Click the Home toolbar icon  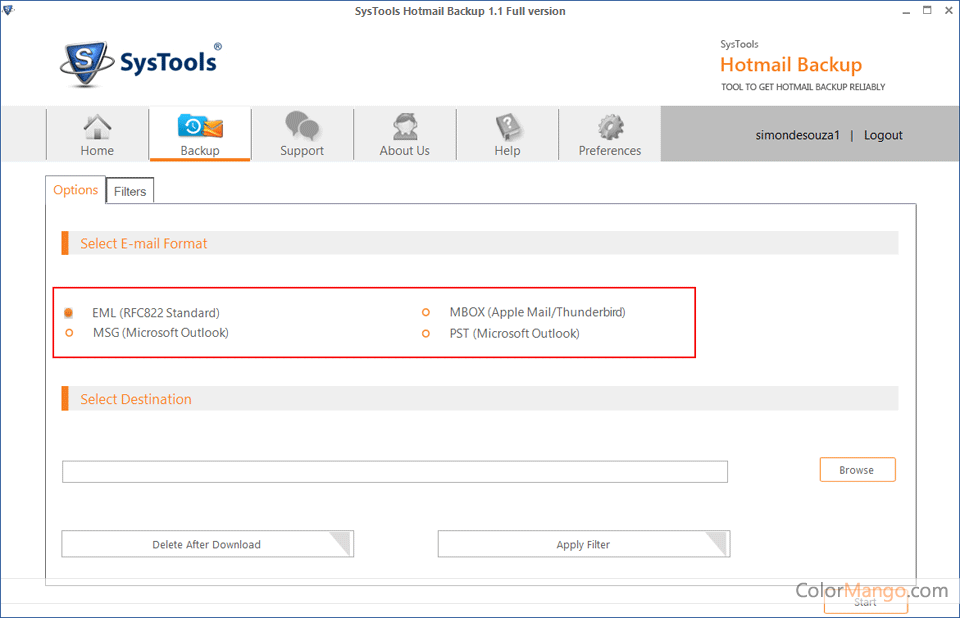[97, 128]
